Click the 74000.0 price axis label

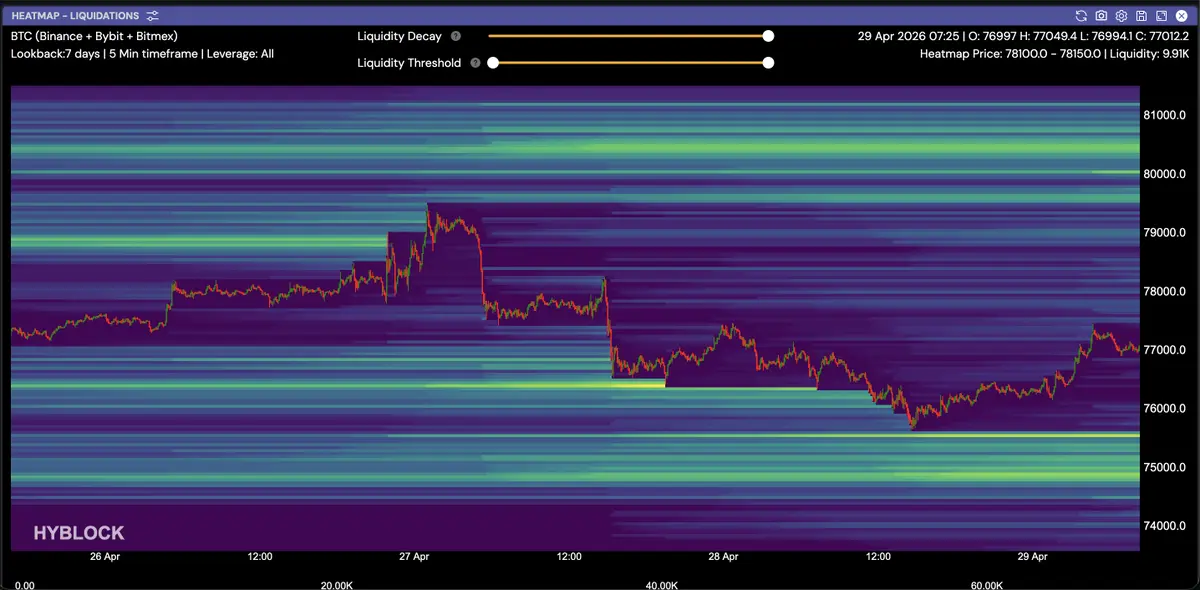coord(1164,526)
